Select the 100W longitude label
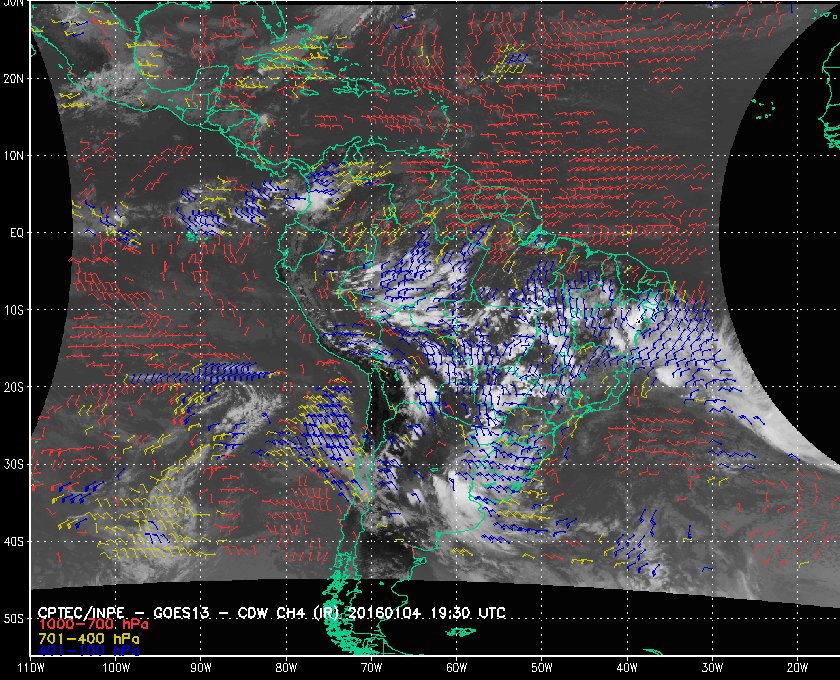Screen dimensions: 840x680 pos(116,668)
